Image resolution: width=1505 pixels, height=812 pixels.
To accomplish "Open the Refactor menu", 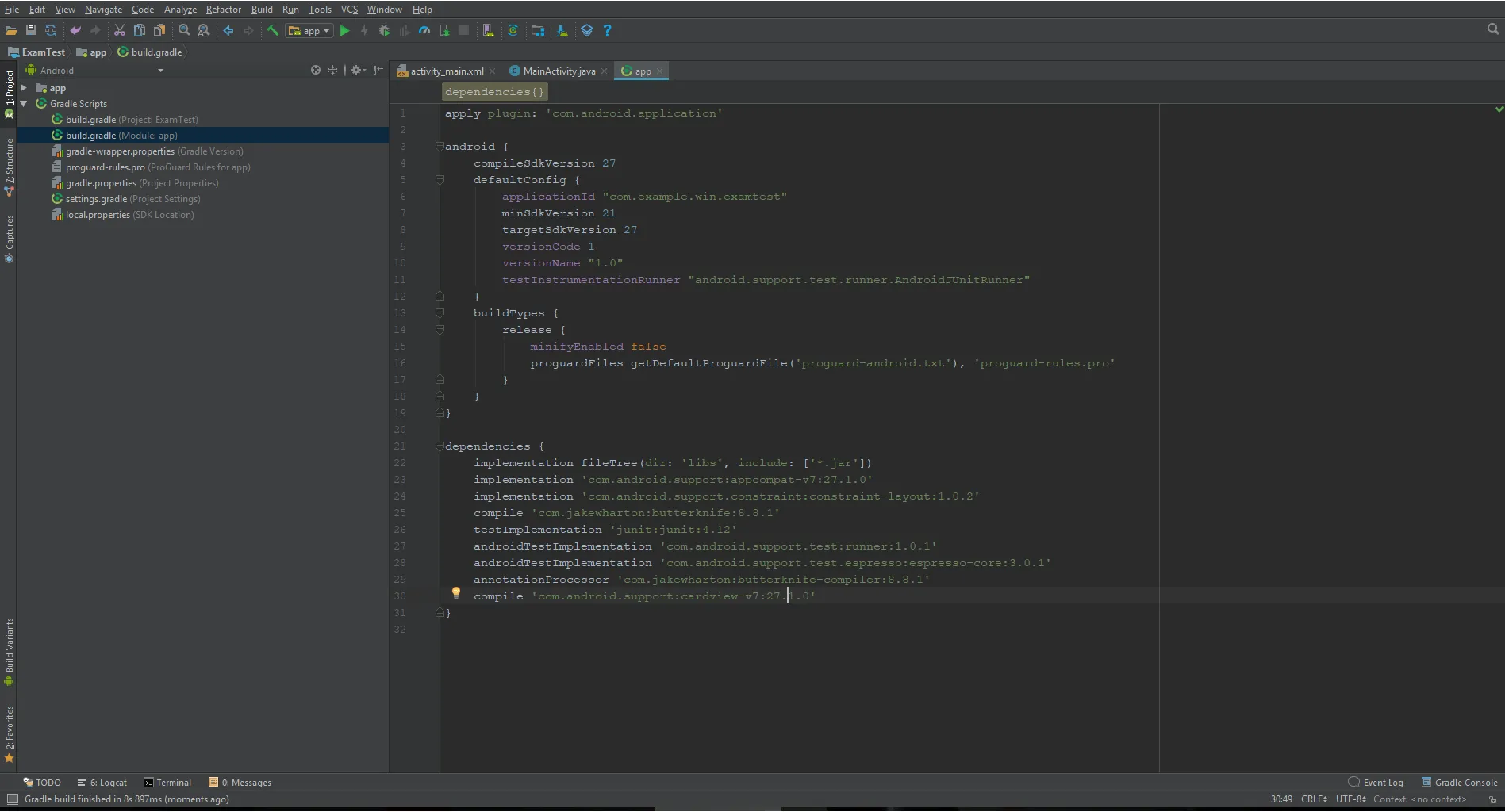I will click(x=223, y=10).
